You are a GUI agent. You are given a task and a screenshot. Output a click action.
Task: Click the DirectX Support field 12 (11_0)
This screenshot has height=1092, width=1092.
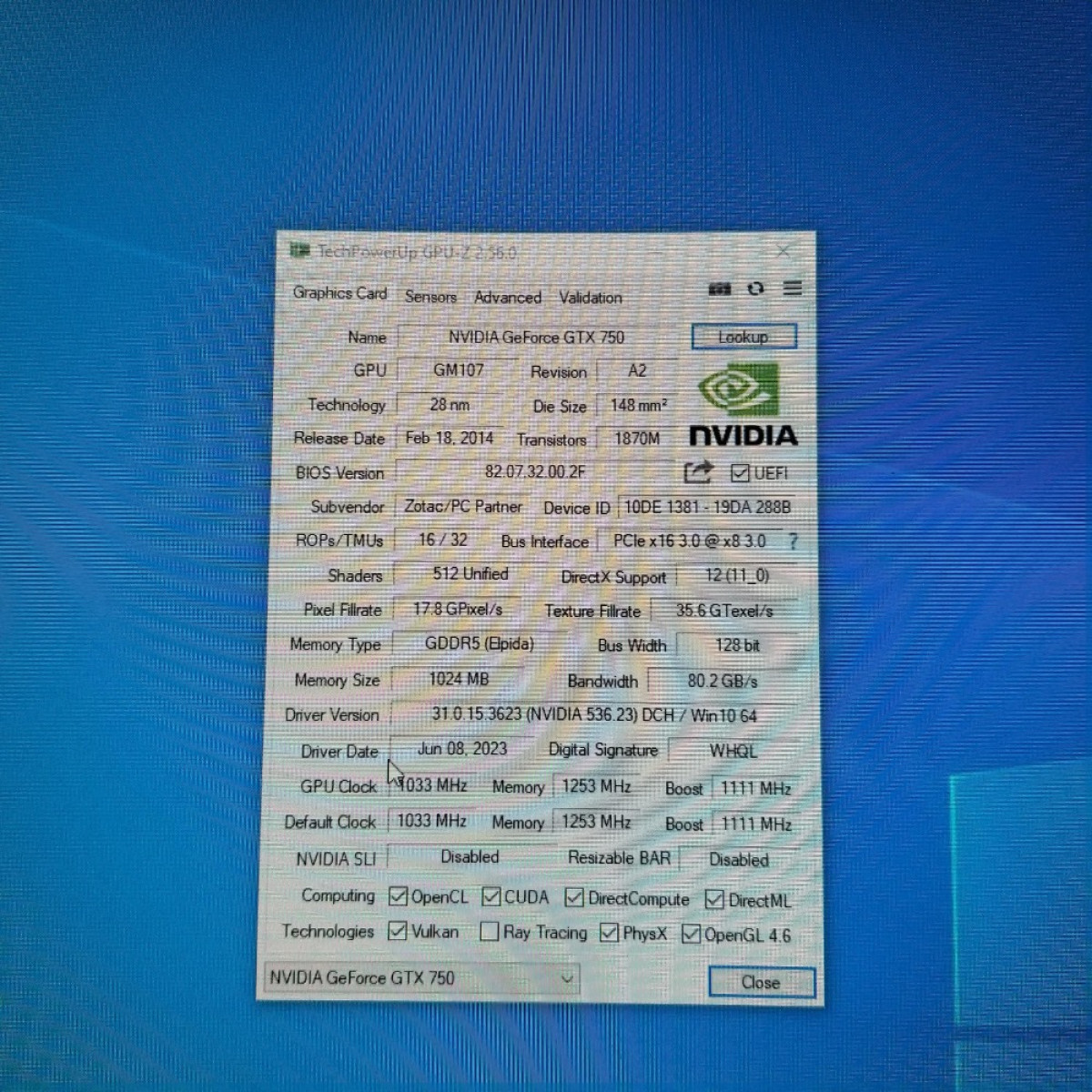pyautogui.click(x=737, y=576)
